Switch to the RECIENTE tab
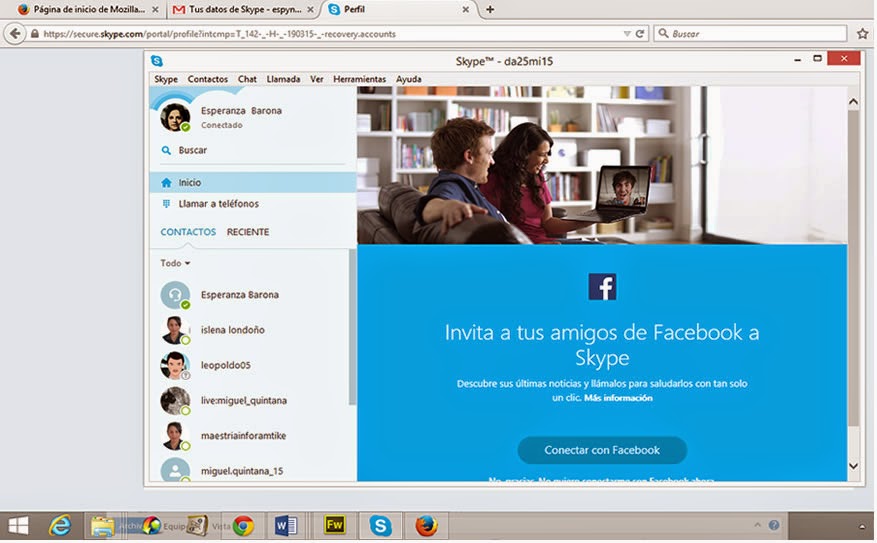This screenshot has width=877, height=543. (248, 232)
